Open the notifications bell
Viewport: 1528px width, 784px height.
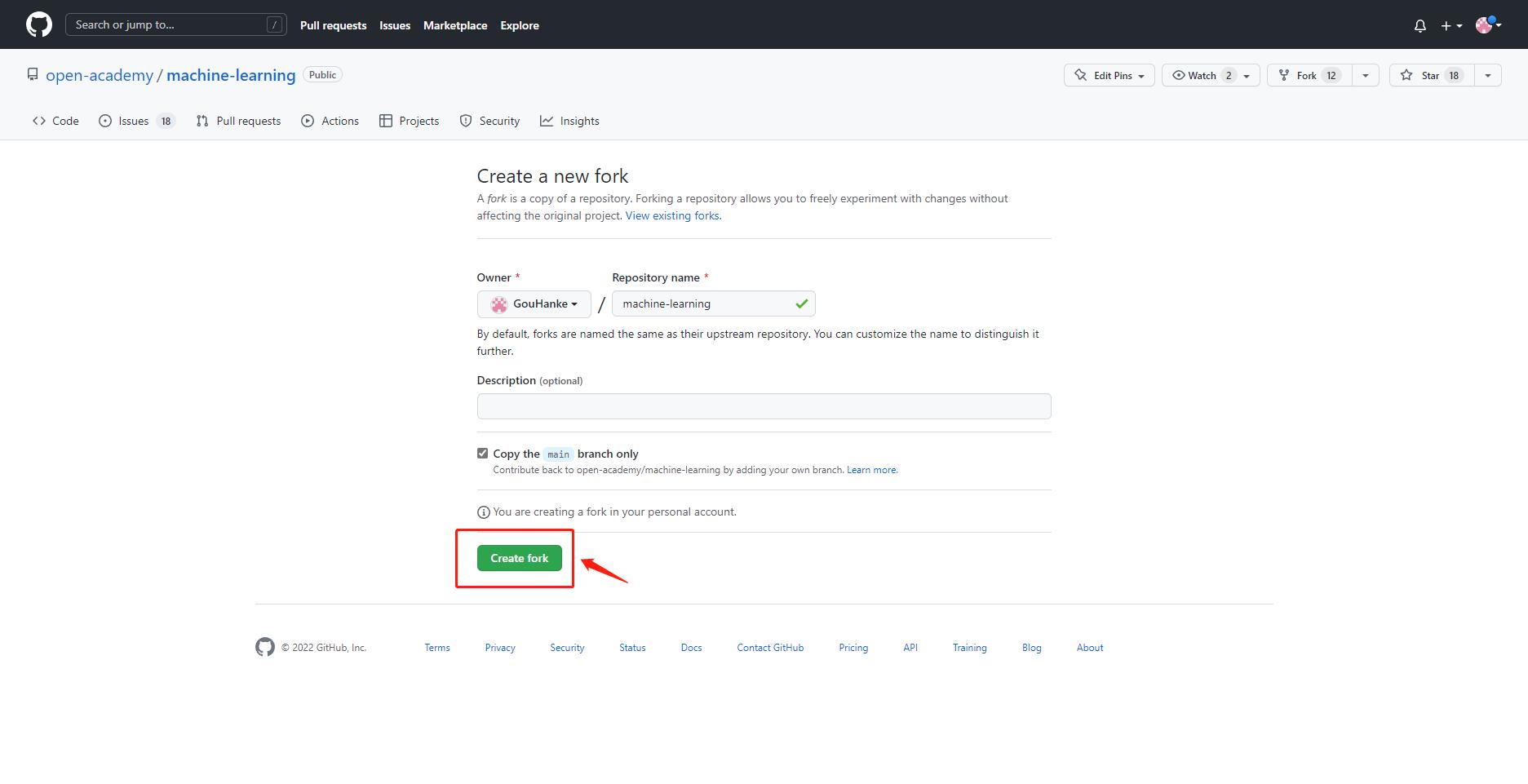pyautogui.click(x=1420, y=26)
